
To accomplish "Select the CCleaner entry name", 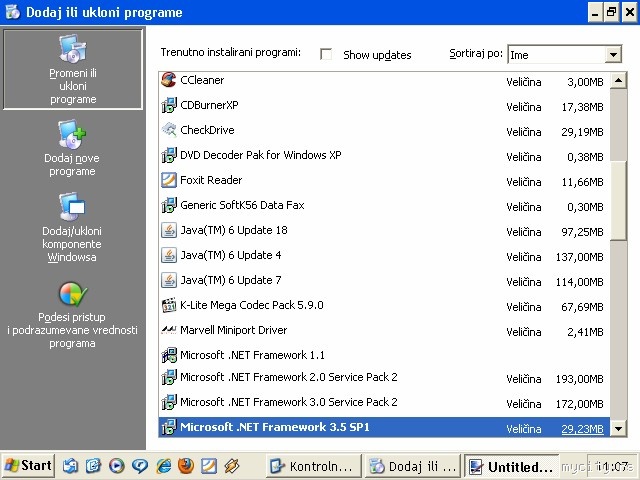I will pyautogui.click(x=202, y=80).
